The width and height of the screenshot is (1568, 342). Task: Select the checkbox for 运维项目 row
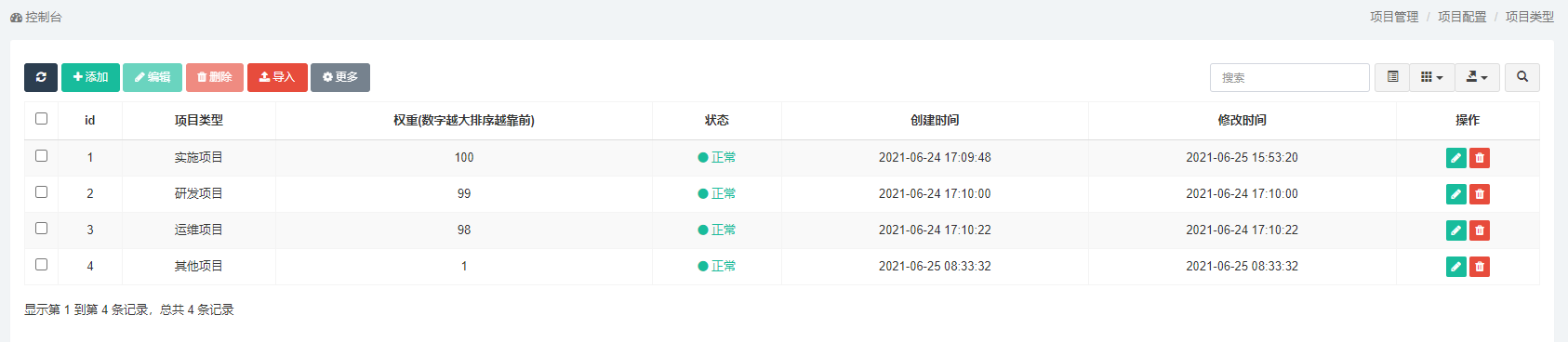(41, 228)
